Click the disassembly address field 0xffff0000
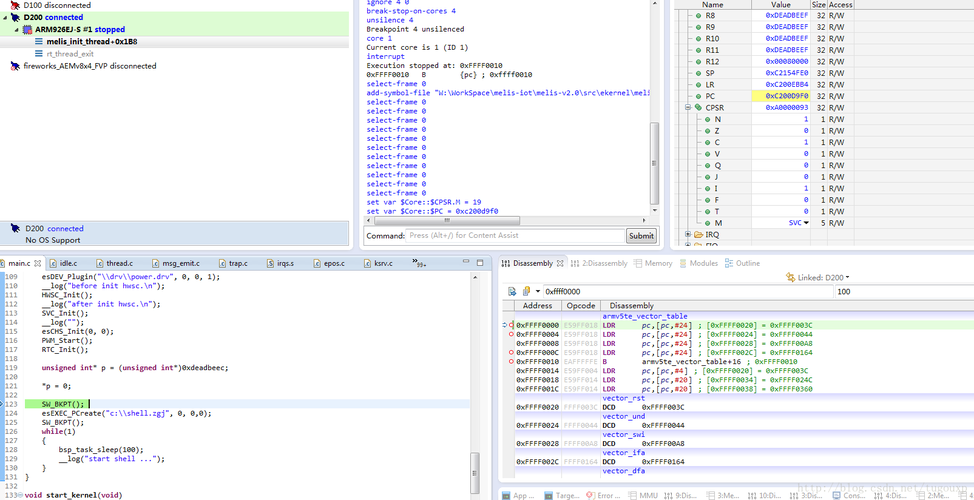The image size is (974, 500). [687, 291]
